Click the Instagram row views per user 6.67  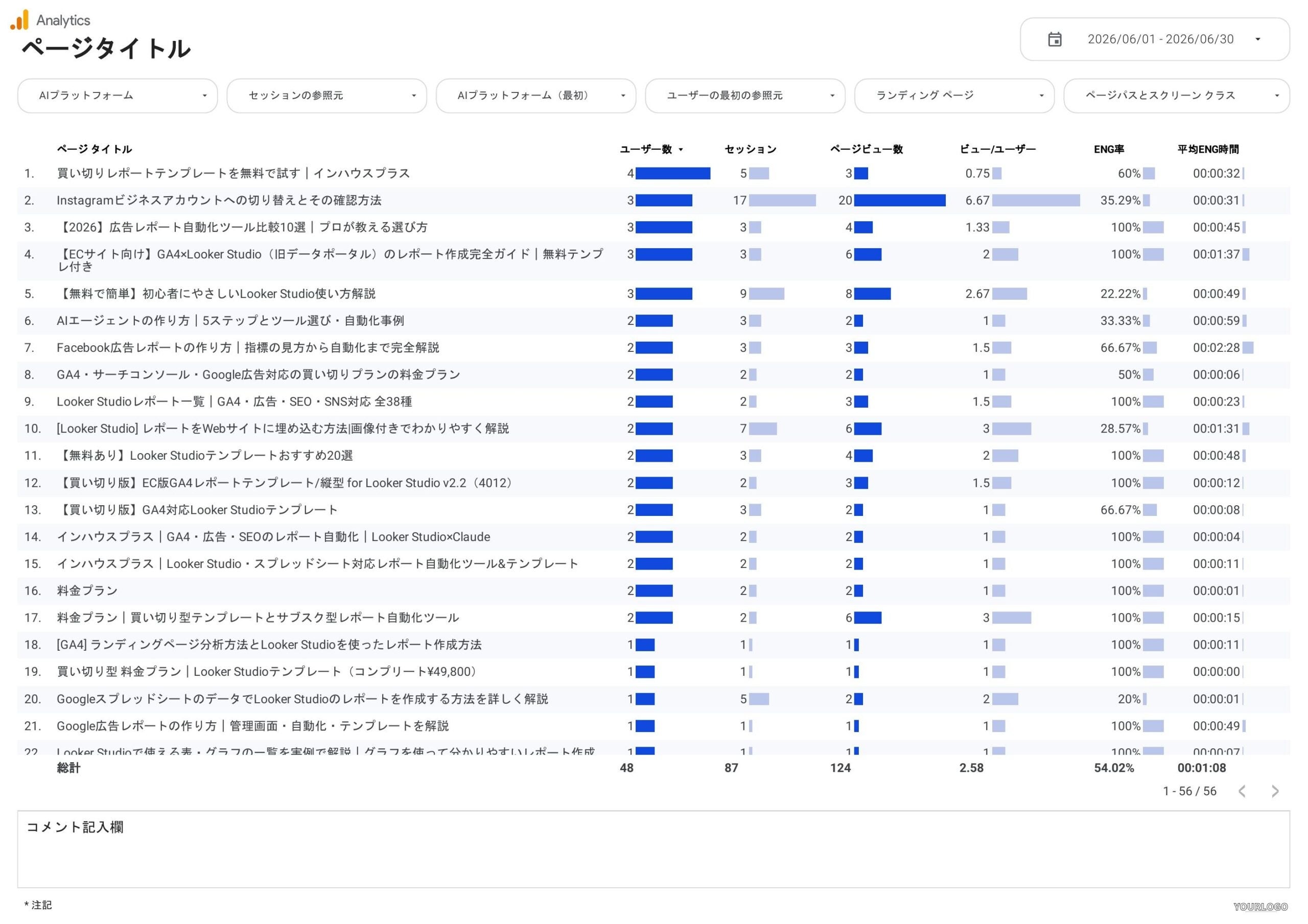(977, 201)
